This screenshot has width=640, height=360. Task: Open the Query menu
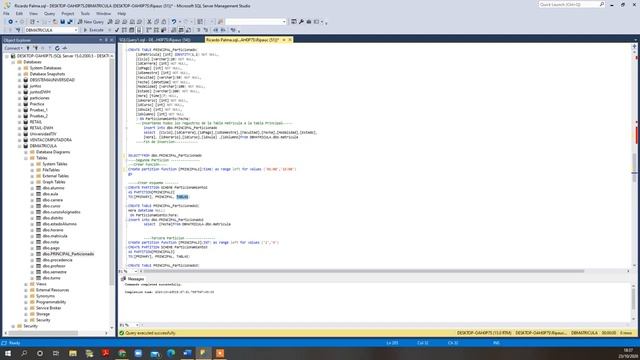coord(49,13)
